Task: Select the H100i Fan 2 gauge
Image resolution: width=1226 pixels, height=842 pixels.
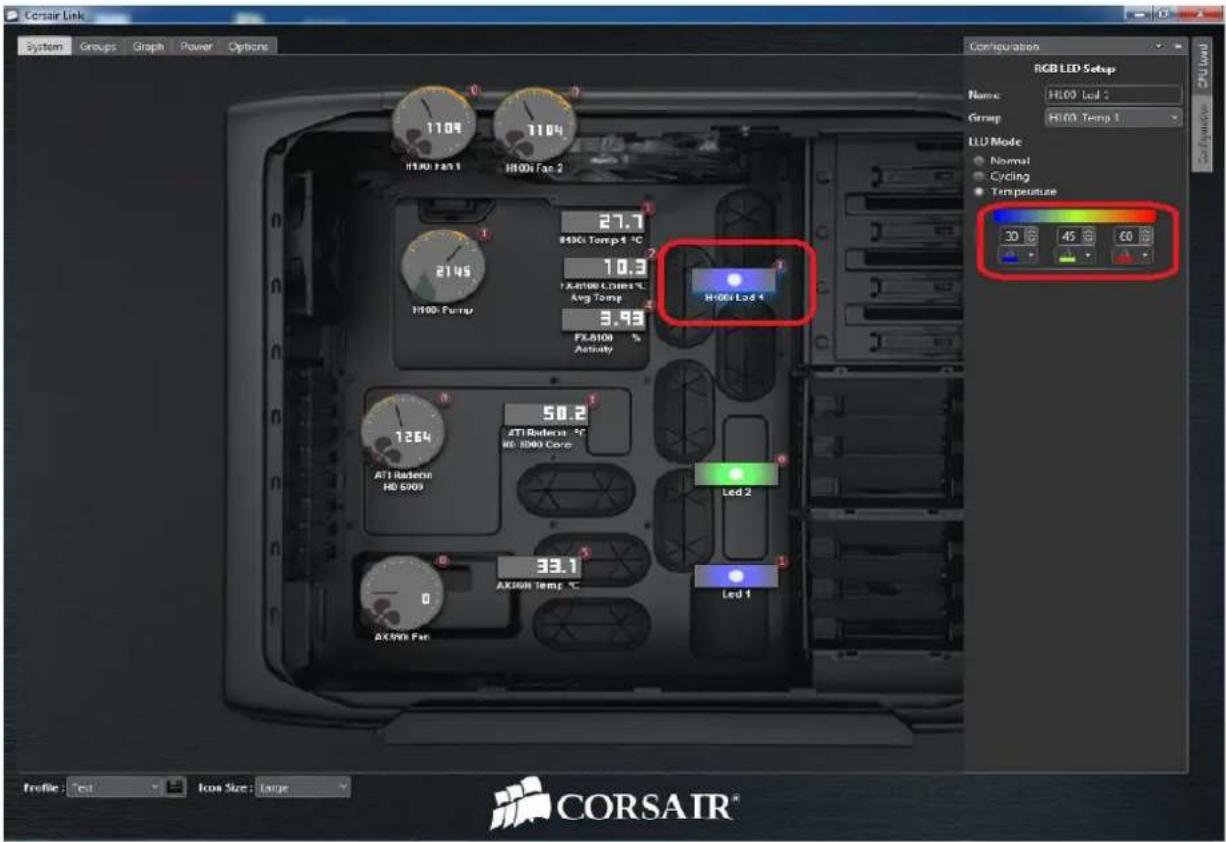Action: [x=534, y=128]
